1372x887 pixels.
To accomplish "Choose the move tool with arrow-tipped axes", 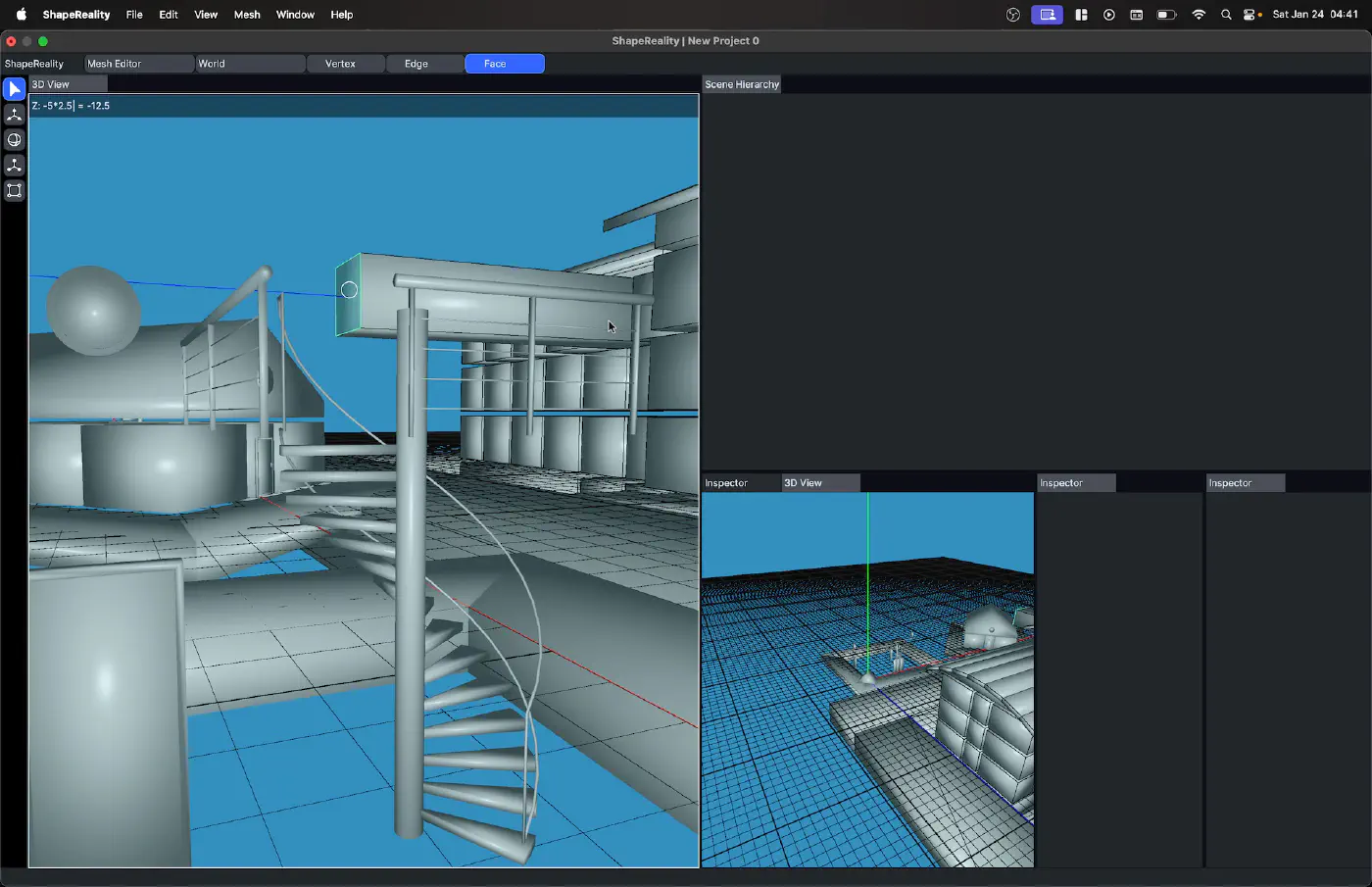I will click(14, 115).
